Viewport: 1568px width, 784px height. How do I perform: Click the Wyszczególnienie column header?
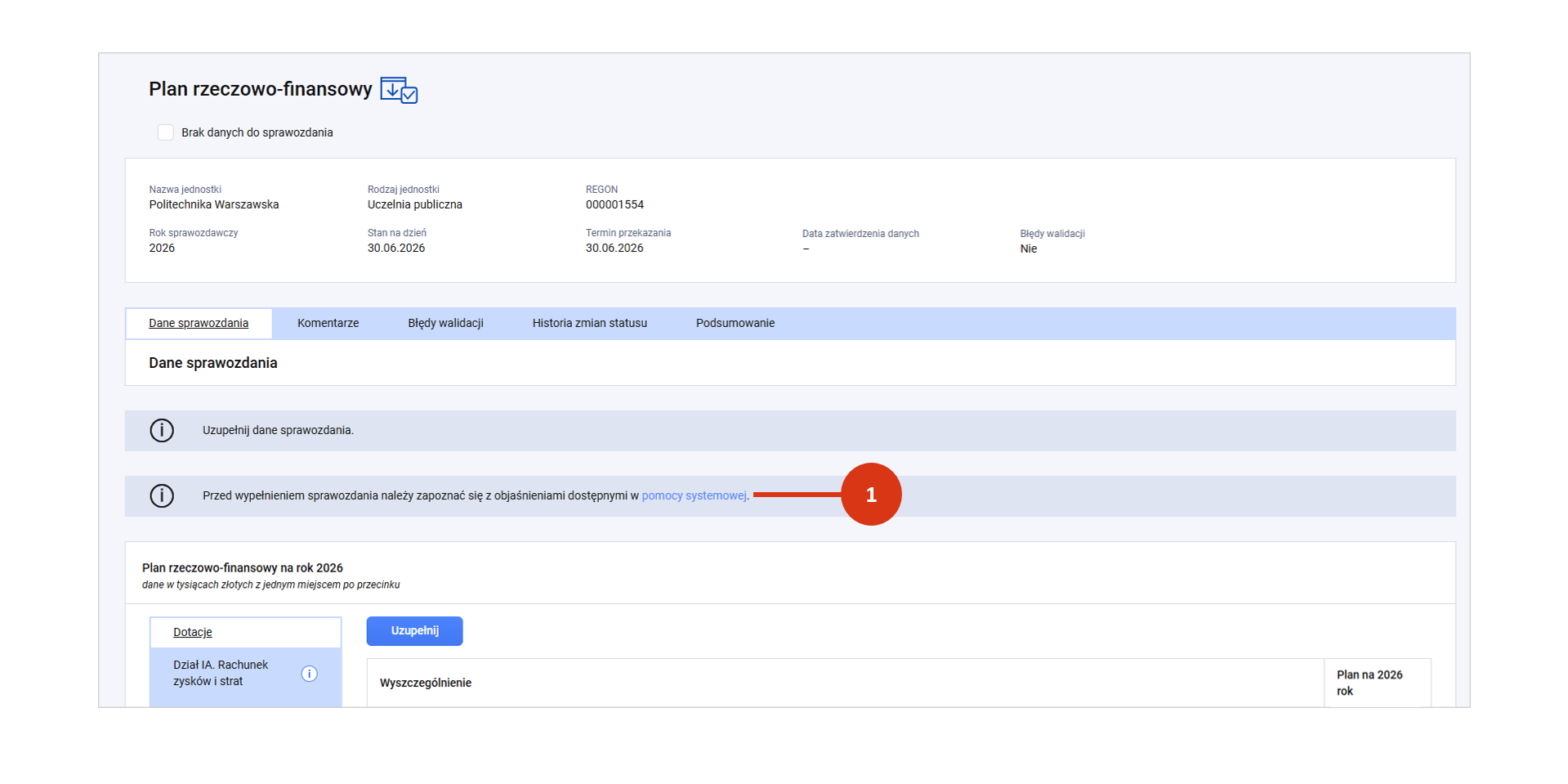(x=425, y=683)
